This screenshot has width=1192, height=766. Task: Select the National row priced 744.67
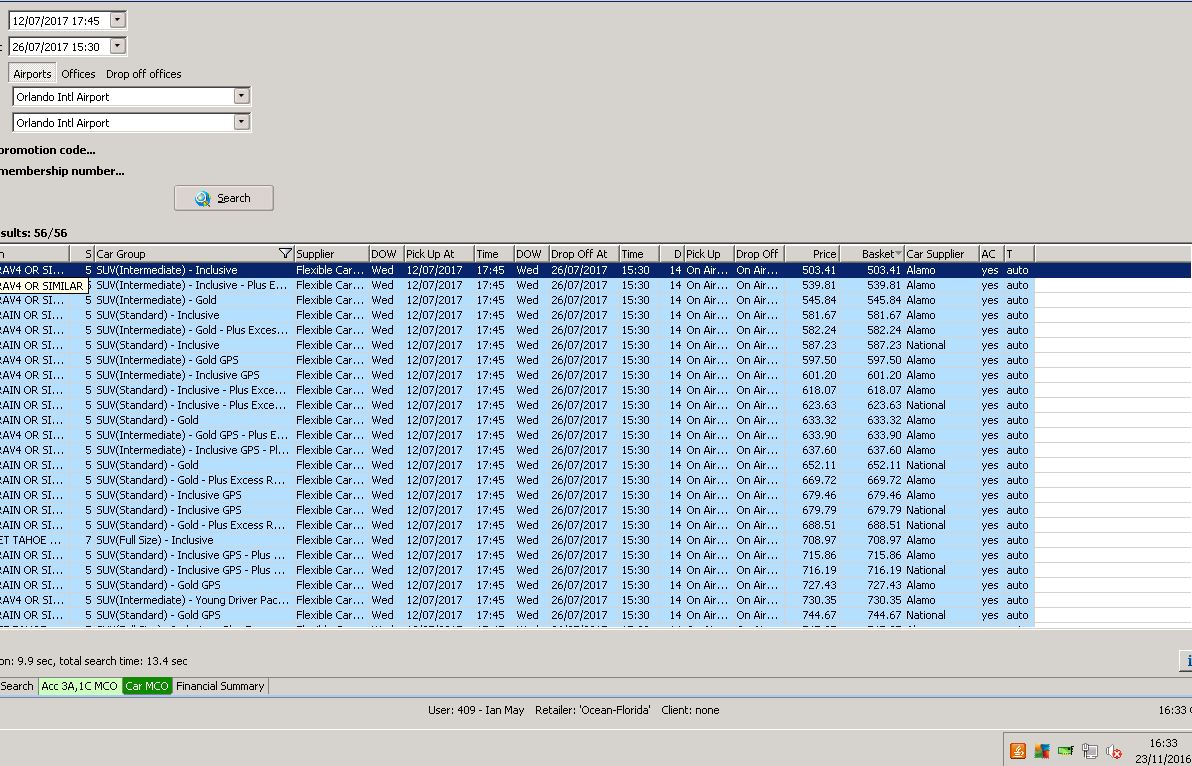pos(517,616)
